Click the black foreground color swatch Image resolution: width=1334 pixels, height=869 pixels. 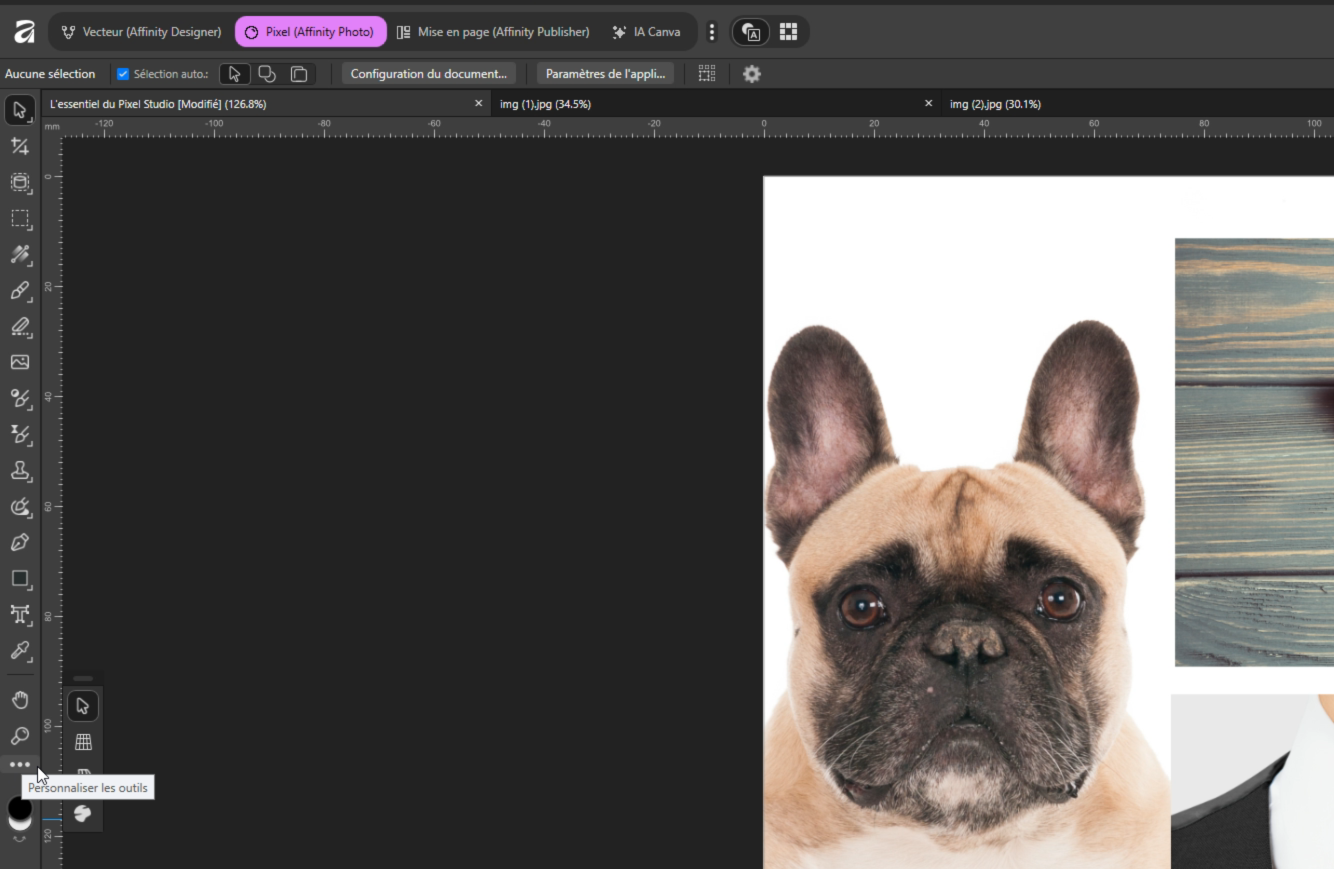[x=19, y=807]
